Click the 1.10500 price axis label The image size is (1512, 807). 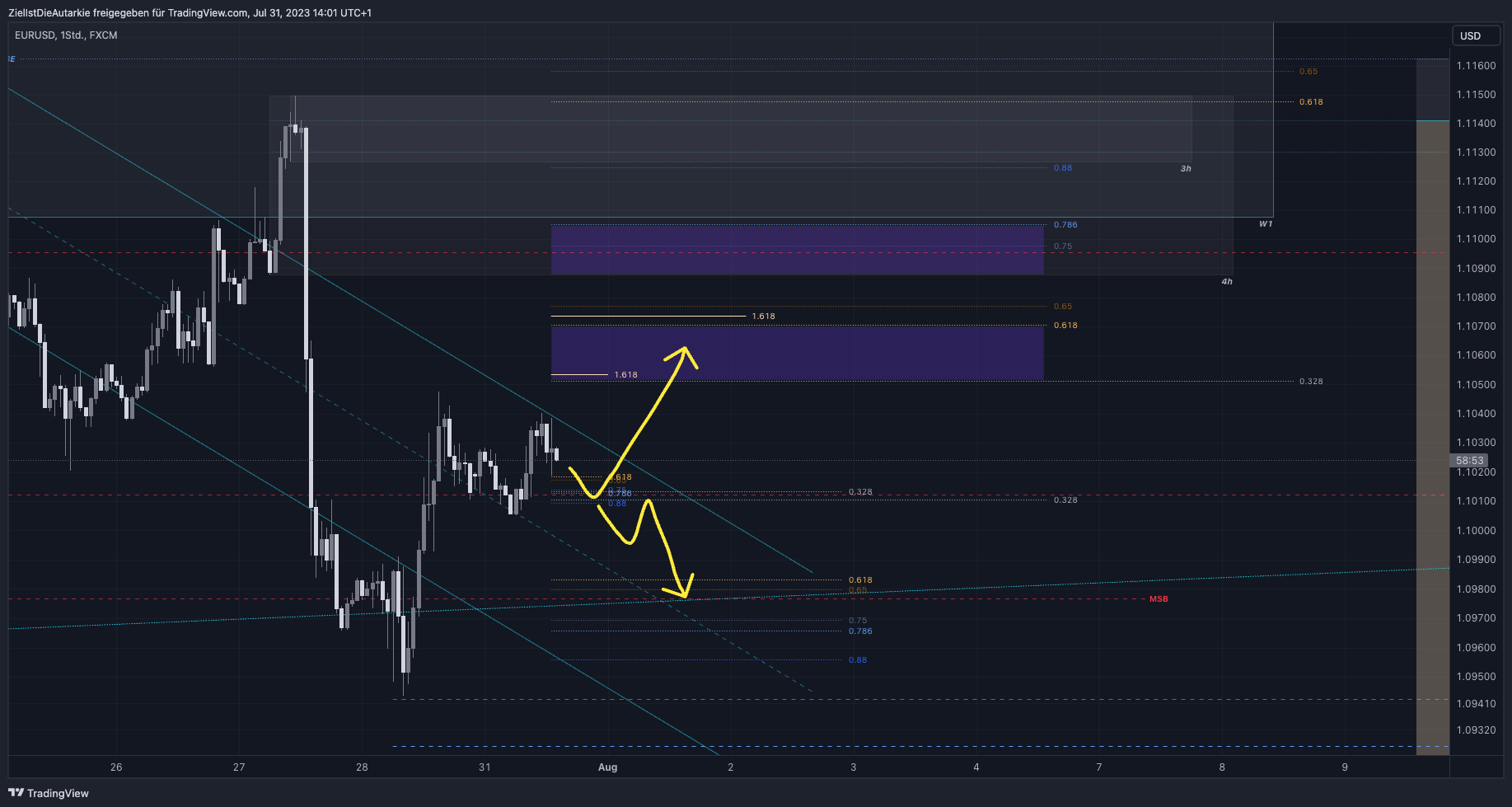[1476, 385]
